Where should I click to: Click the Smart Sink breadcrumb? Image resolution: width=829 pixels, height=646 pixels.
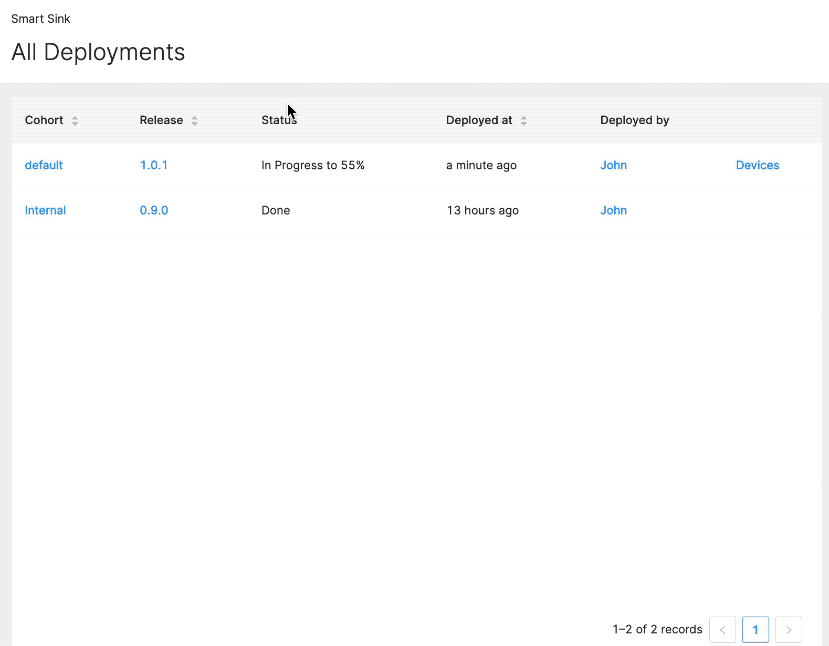point(41,19)
